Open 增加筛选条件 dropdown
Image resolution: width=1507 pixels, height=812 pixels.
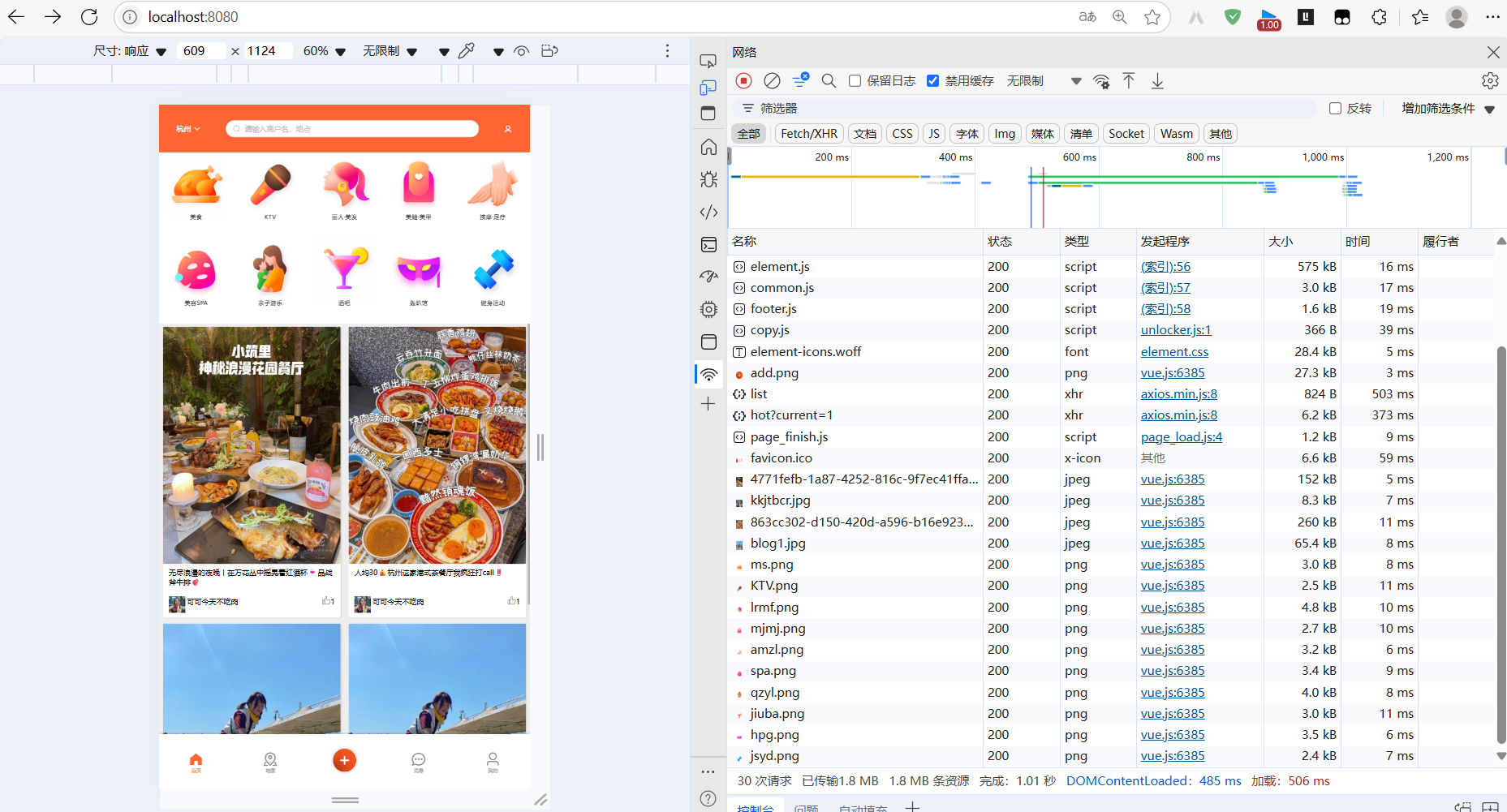point(1448,108)
